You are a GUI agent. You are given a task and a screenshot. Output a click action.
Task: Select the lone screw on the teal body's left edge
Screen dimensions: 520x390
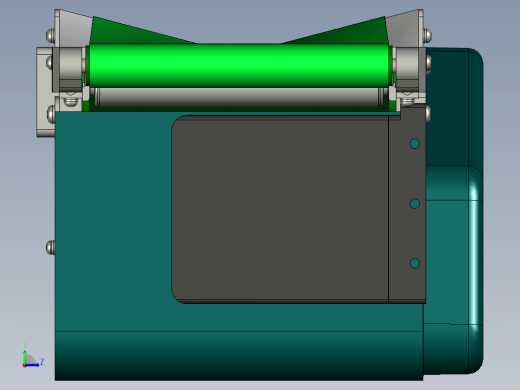[x=51, y=247]
